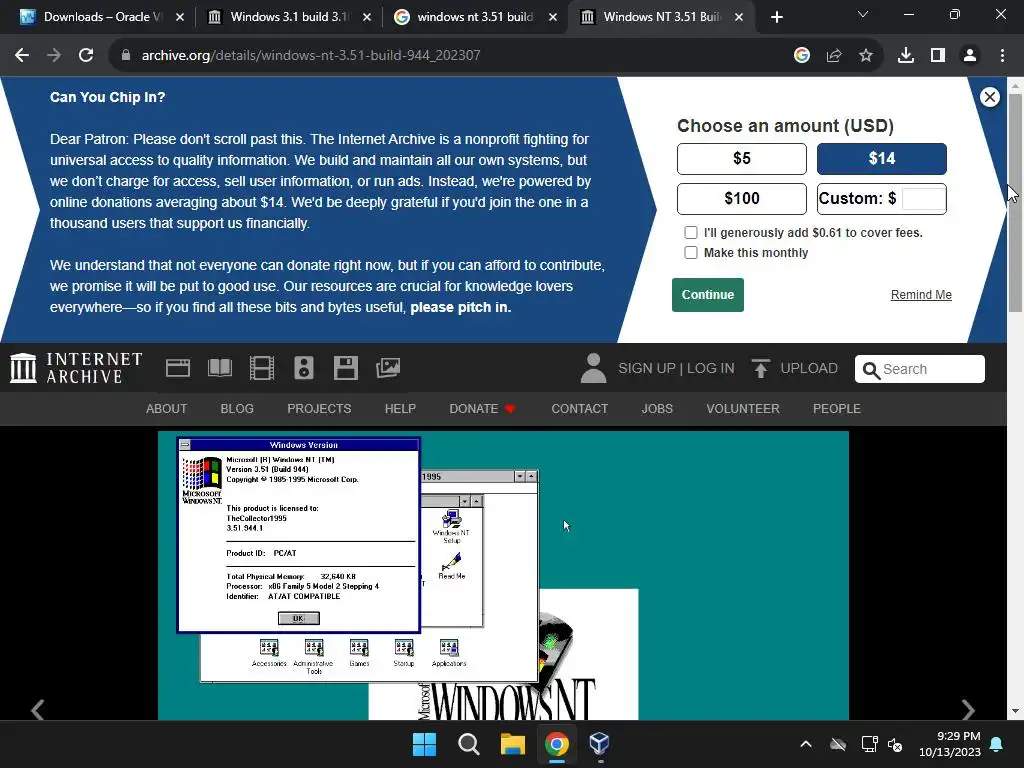The image size is (1024, 768).
Task: Open the CONTACT menu item
Action: [x=579, y=409]
